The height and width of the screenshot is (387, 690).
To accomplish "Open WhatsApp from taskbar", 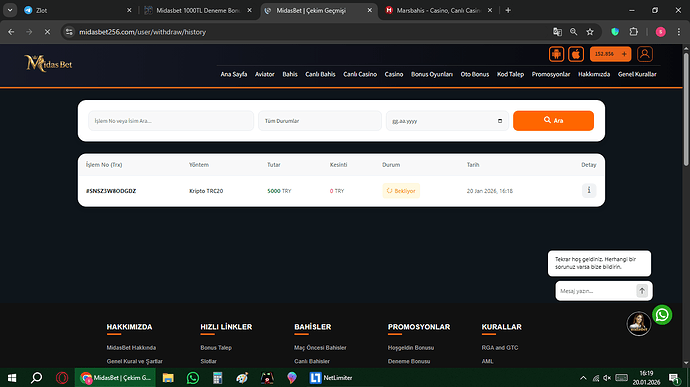I will 193,378.
